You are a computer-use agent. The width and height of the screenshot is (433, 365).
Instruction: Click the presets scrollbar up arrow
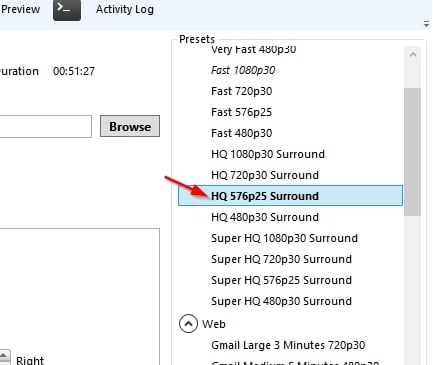coord(413,55)
